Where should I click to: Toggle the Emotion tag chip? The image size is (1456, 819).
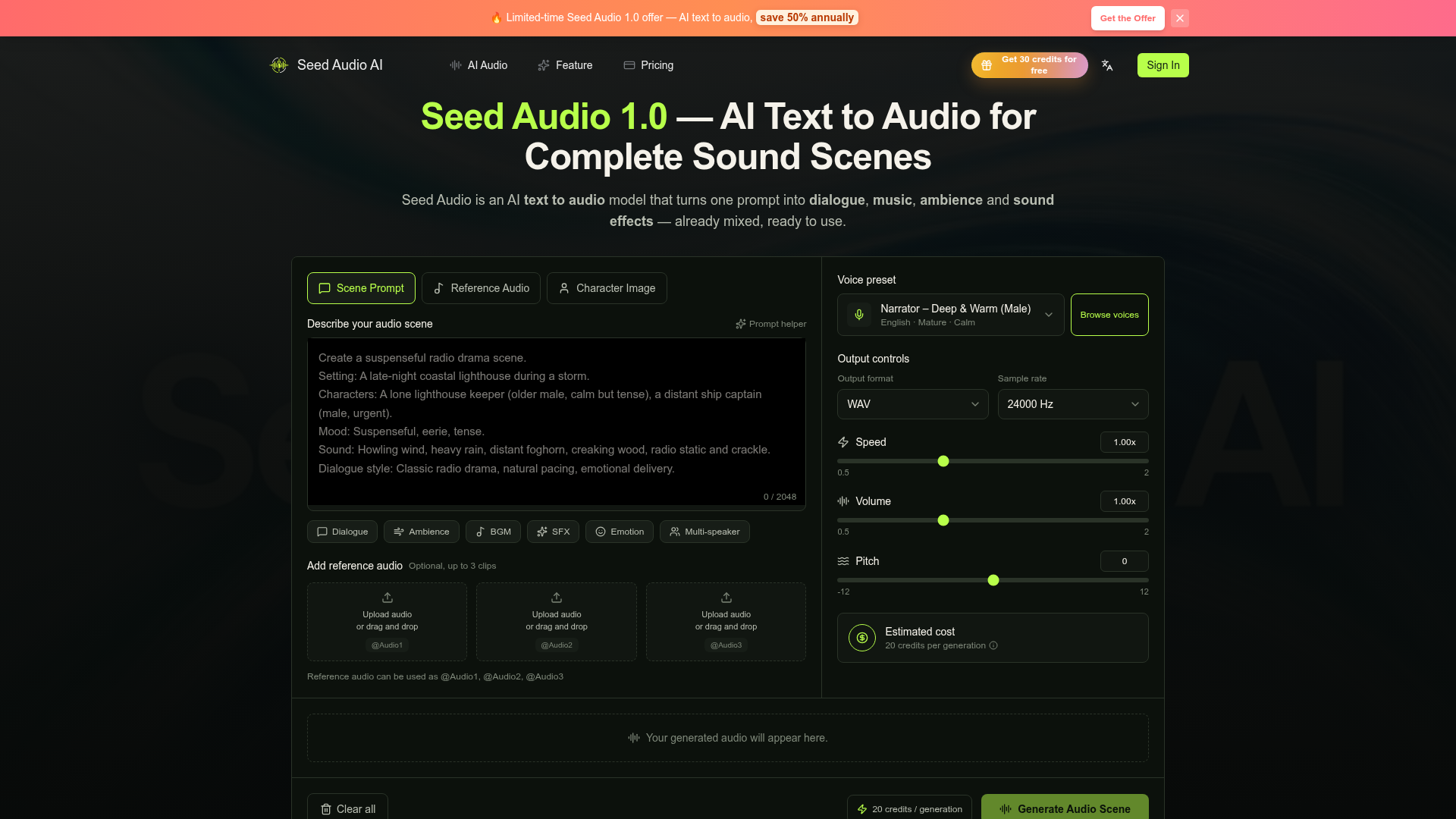(620, 532)
